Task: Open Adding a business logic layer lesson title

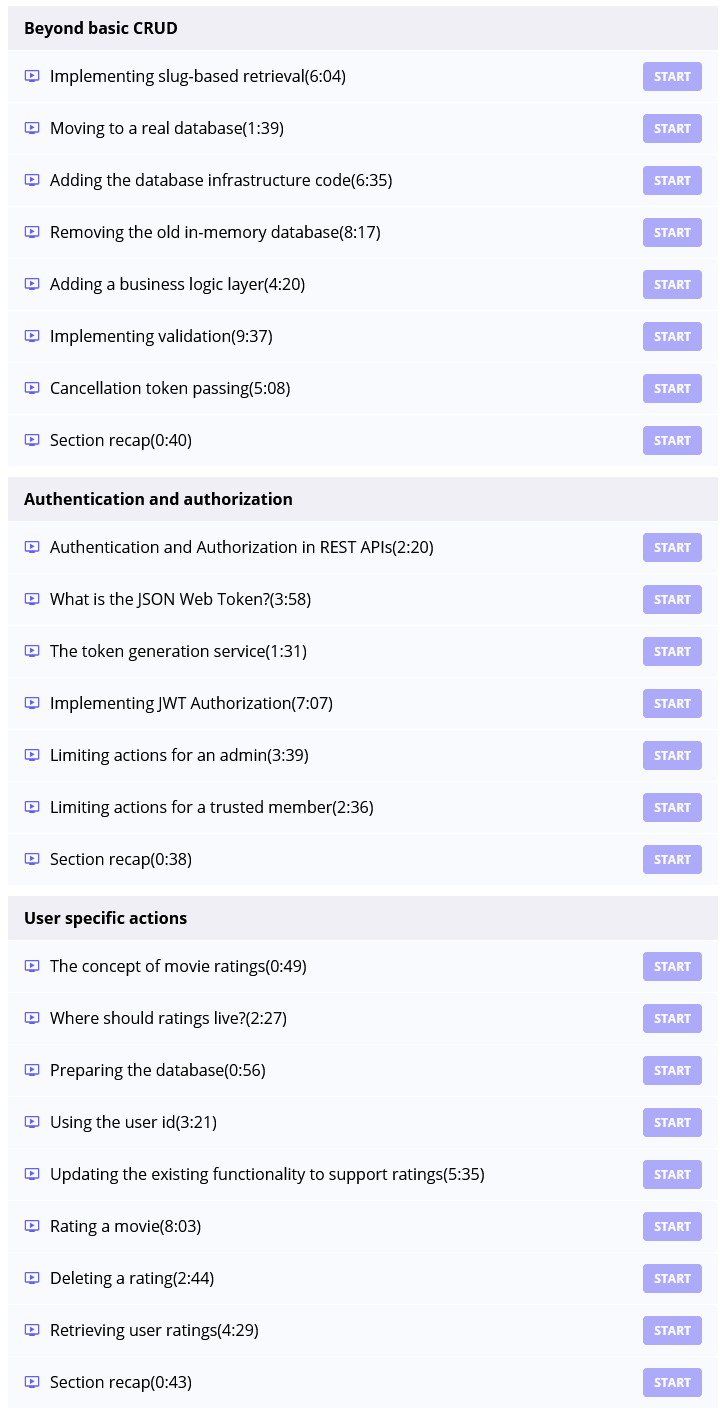Action: tap(177, 284)
